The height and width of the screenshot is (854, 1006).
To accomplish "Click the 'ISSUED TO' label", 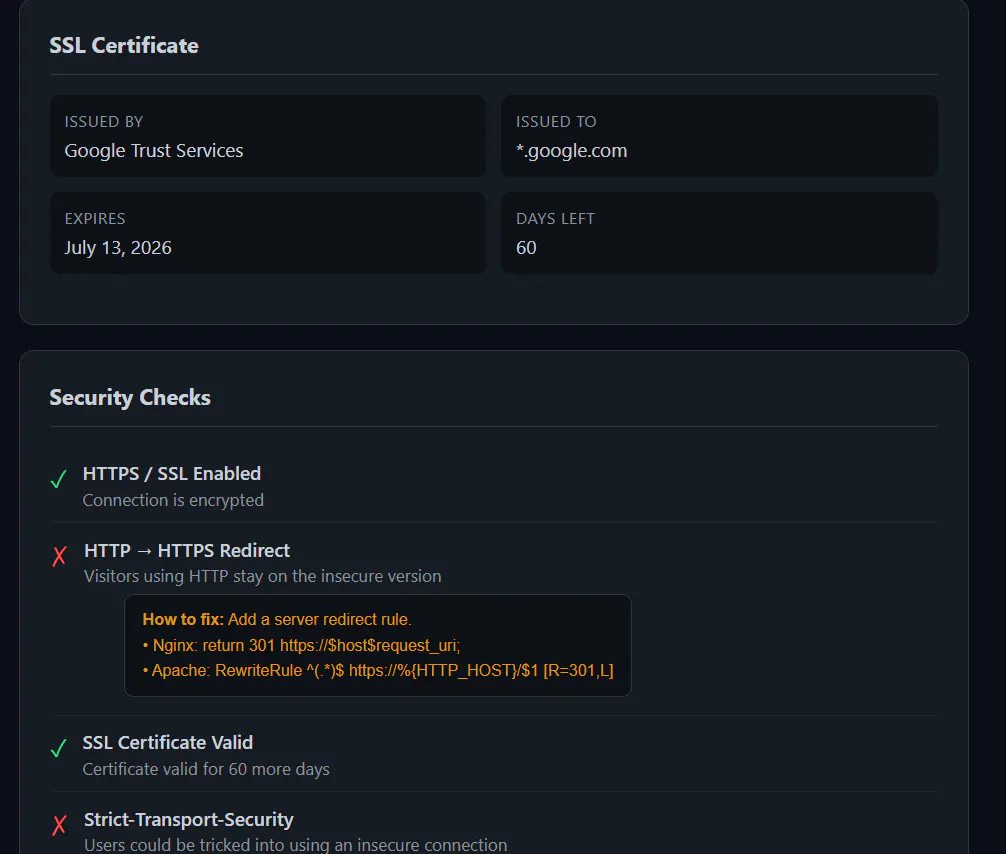I will click(556, 122).
